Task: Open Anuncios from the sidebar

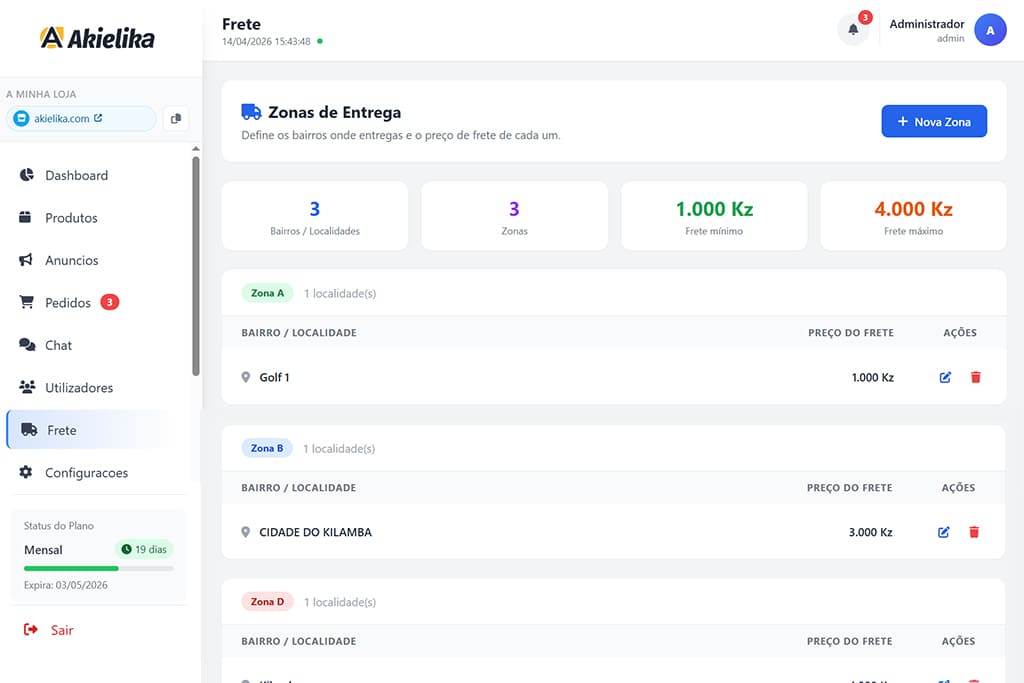Action: click(71, 260)
